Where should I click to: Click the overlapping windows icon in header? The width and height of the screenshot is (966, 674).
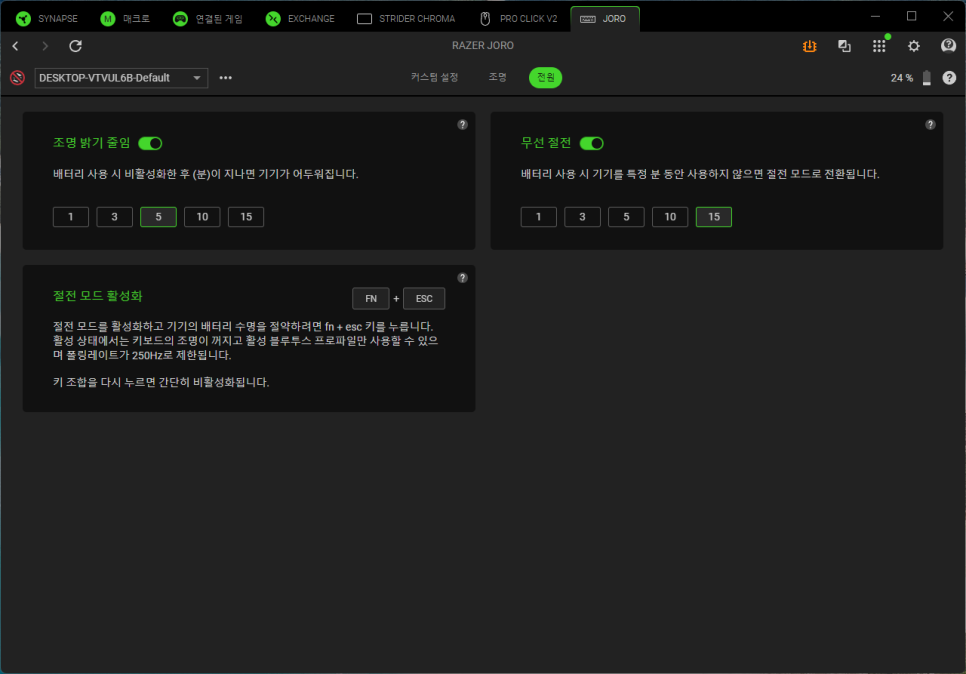click(844, 46)
